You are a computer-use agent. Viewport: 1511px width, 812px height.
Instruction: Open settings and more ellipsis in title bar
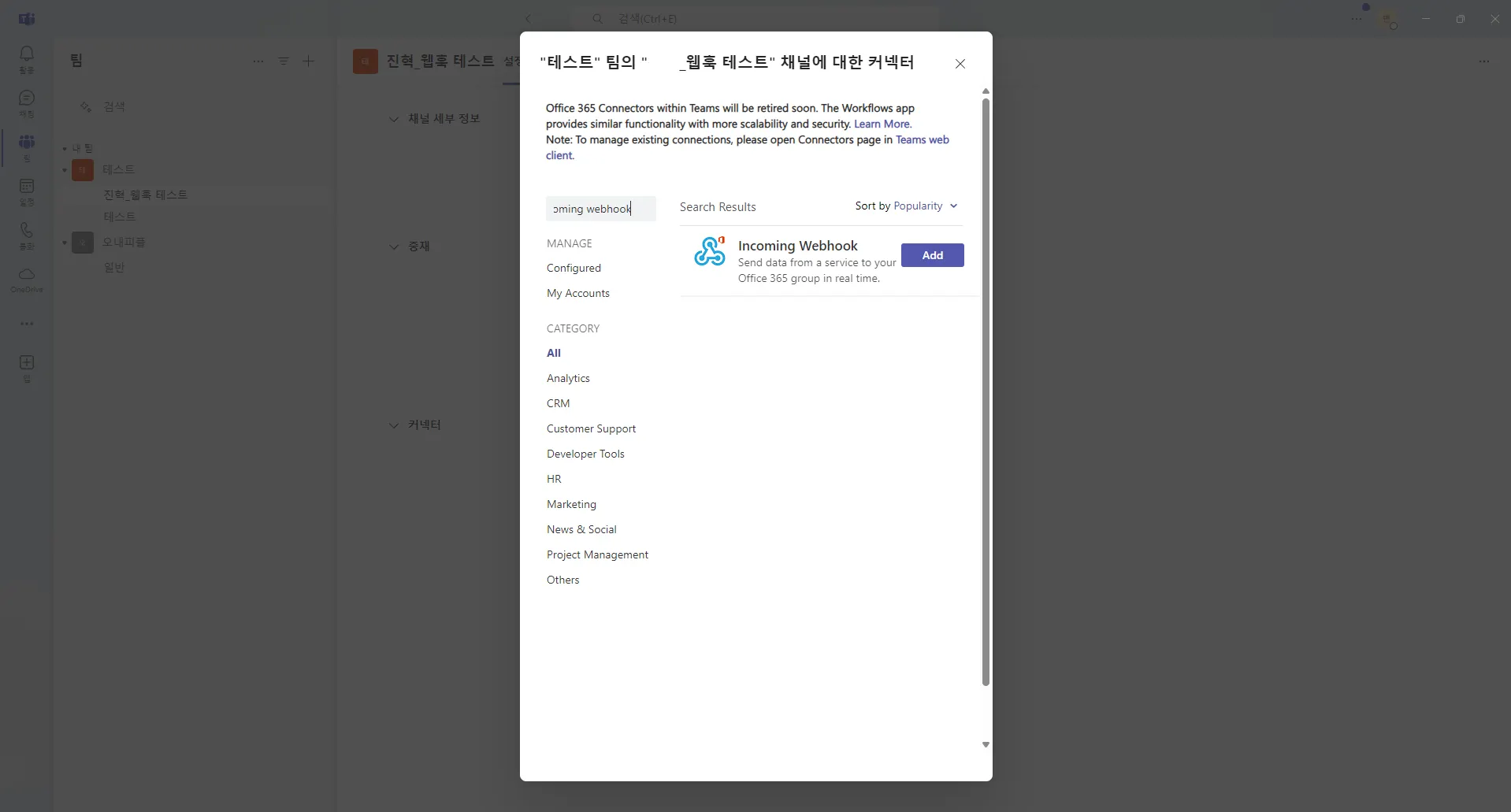(1357, 19)
